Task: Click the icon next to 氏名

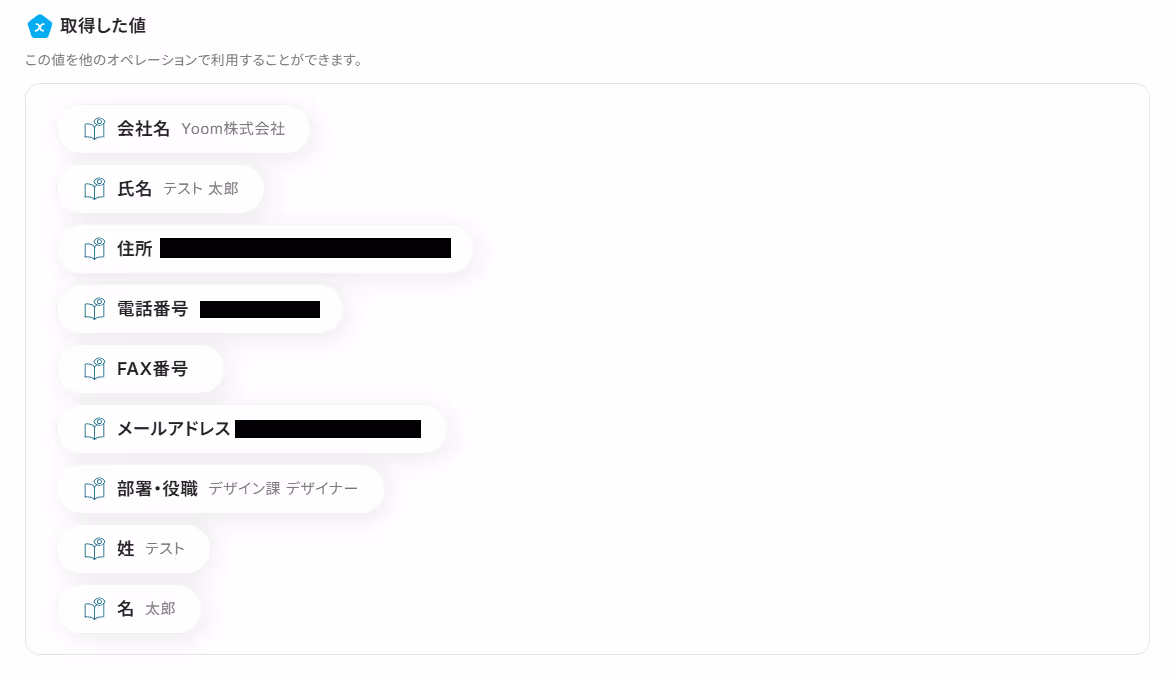Action: (94, 189)
